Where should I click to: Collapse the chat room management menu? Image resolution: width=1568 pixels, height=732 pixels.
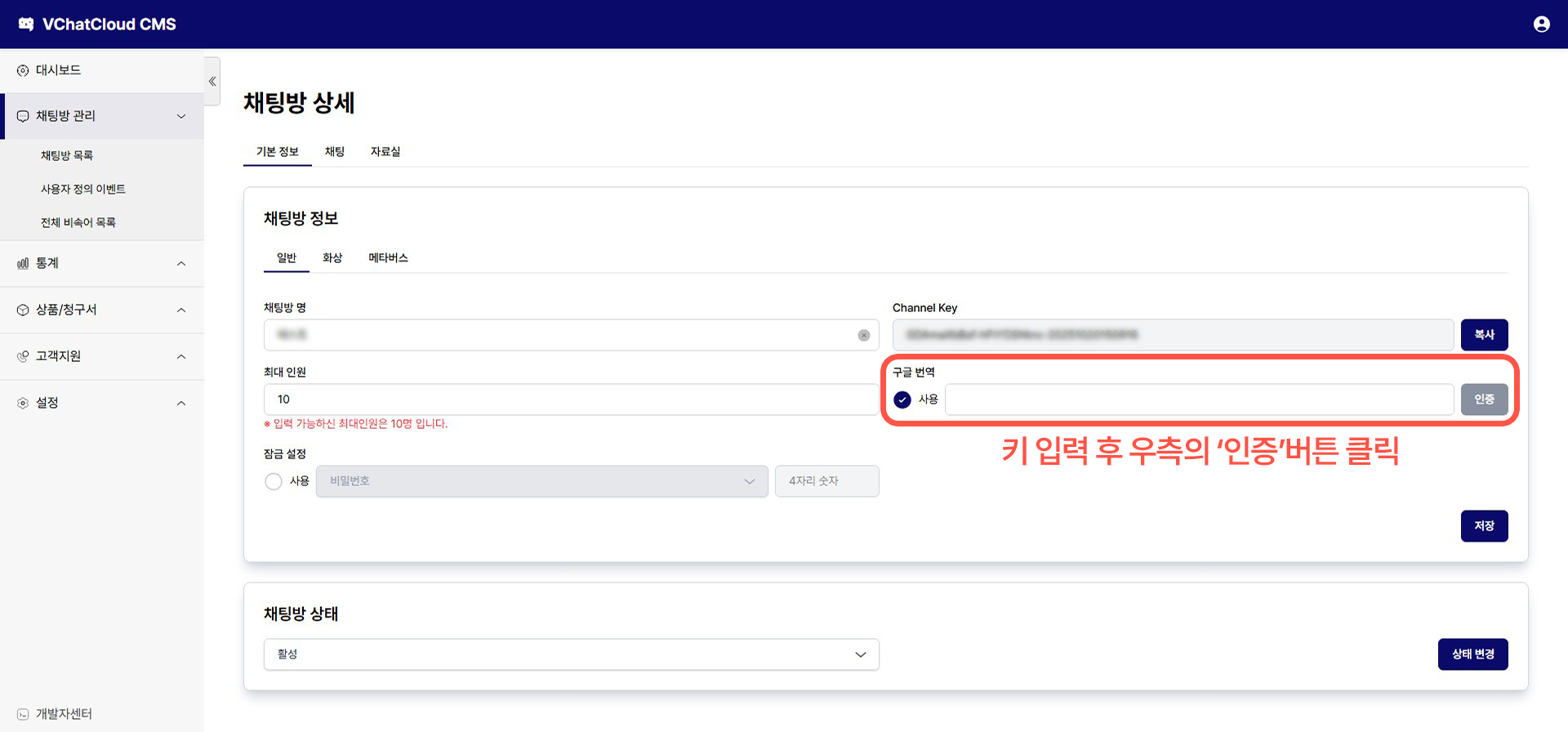(181, 116)
